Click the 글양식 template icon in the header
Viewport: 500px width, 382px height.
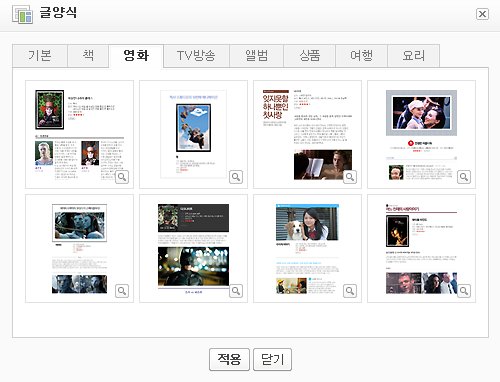click(22, 15)
